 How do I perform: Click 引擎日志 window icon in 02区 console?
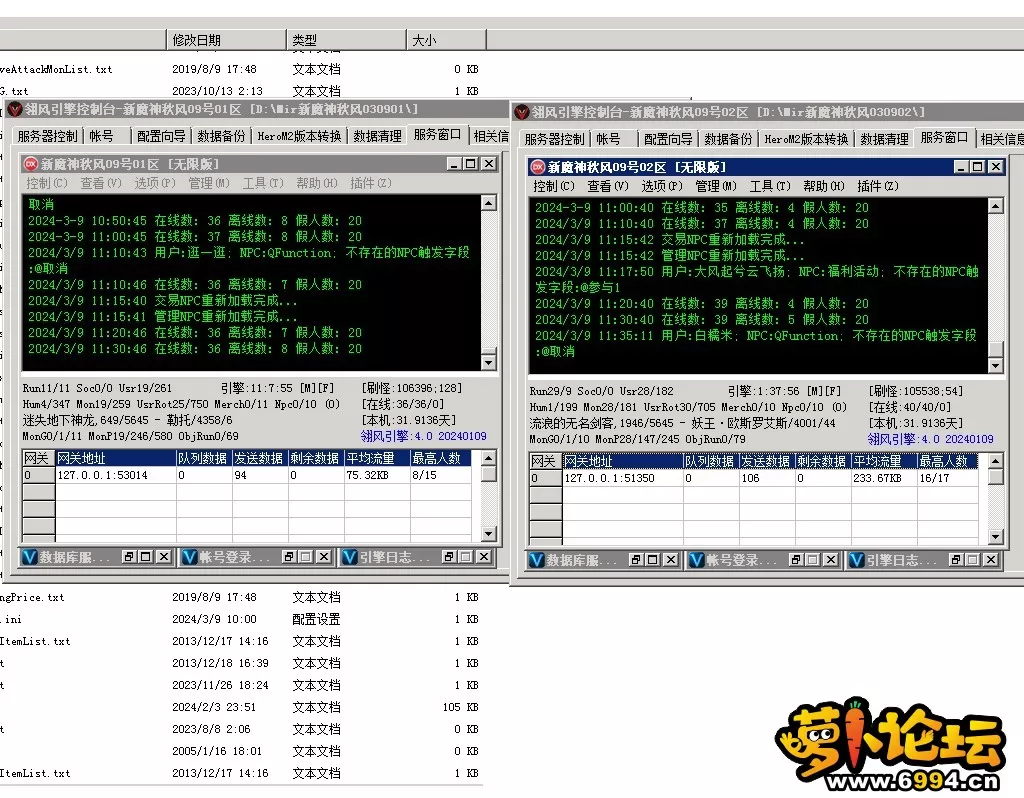[856, 560]
